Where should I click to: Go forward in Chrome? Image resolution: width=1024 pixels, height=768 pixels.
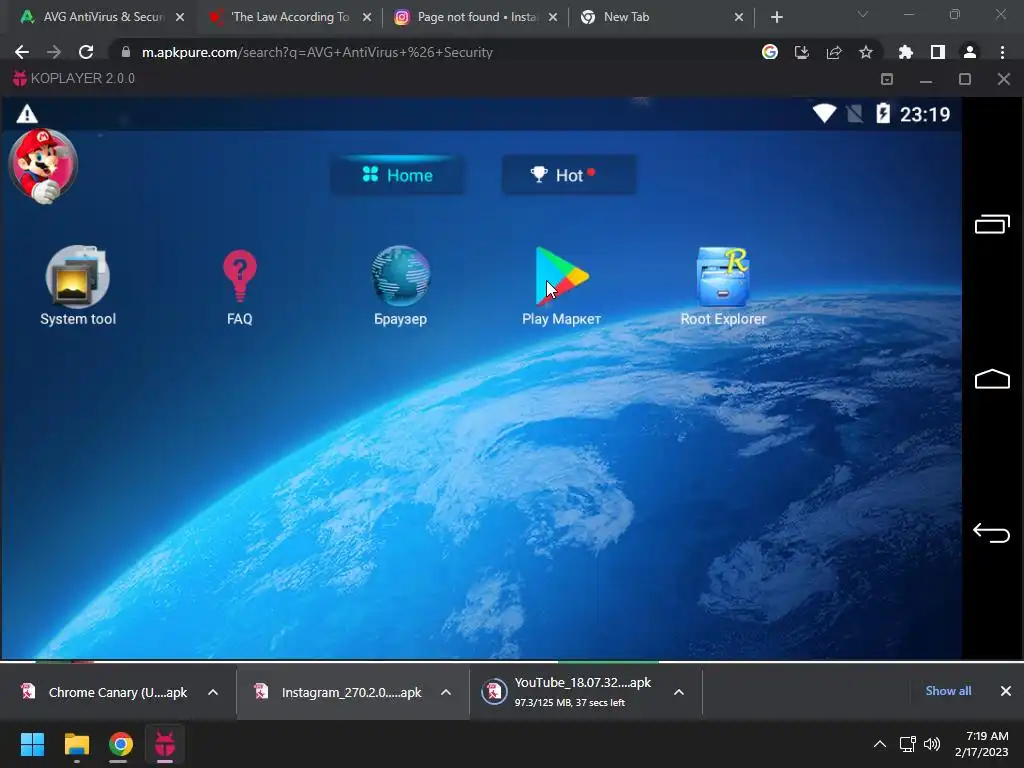click(x=54, y=52)
